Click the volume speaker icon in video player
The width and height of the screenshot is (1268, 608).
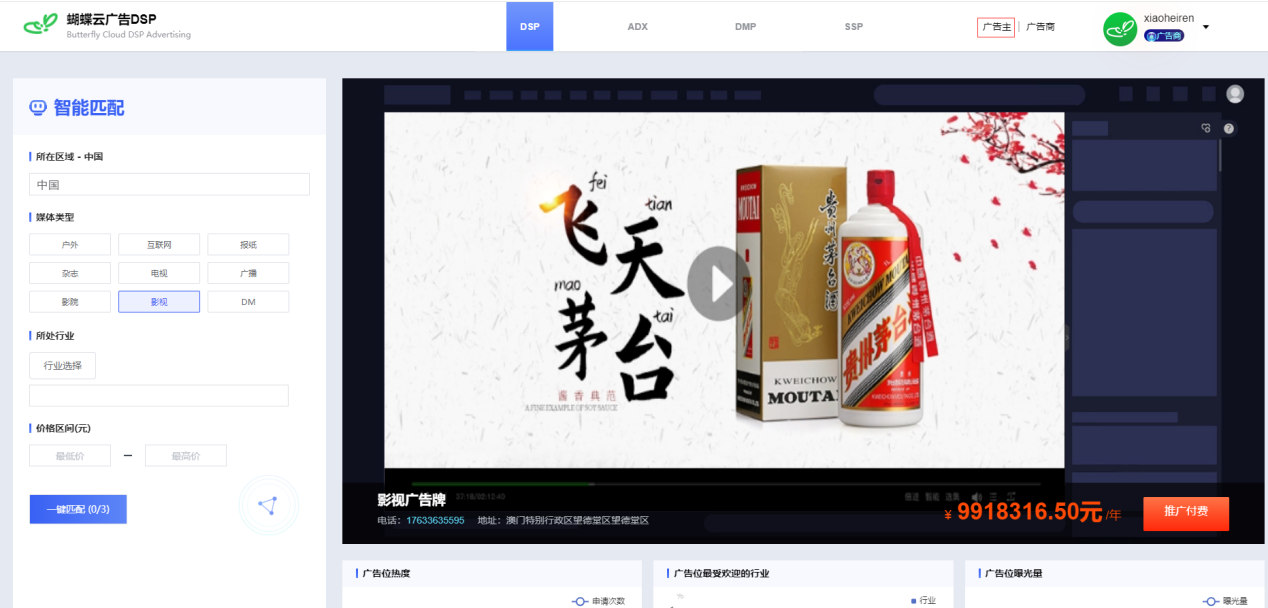coord(977,496)
